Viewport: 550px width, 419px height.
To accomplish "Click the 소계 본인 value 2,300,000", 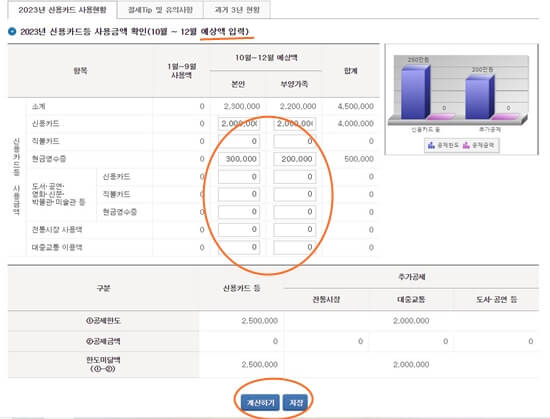I will click(242, 106).
